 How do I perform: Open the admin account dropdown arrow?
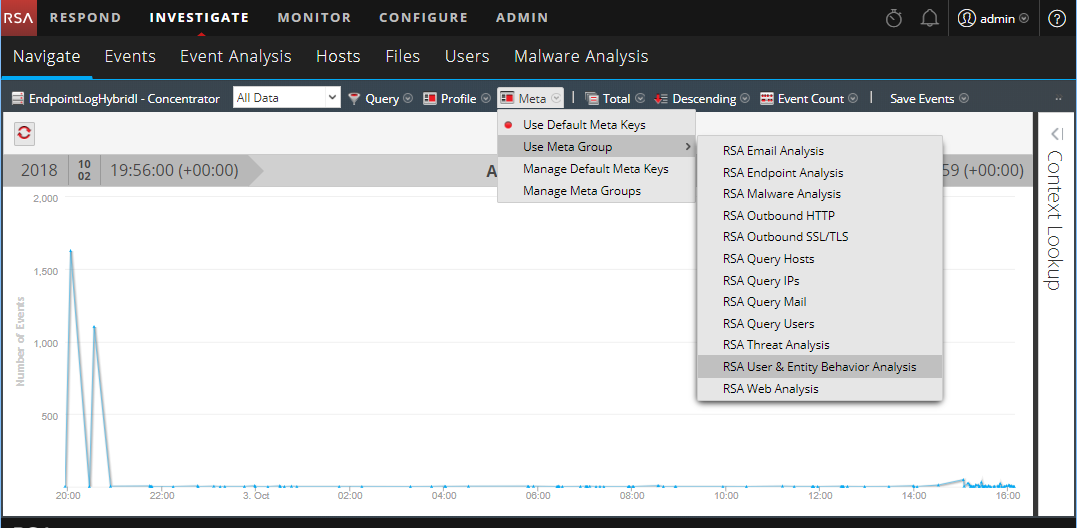click(1024, 19)
